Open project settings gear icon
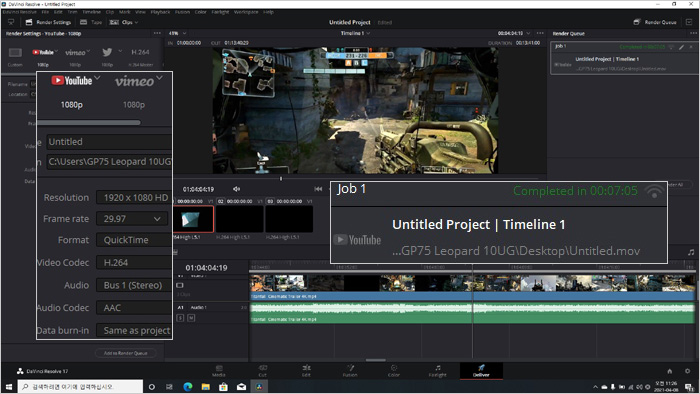Screen dimensions: 700x394 [x=688, y=371]
